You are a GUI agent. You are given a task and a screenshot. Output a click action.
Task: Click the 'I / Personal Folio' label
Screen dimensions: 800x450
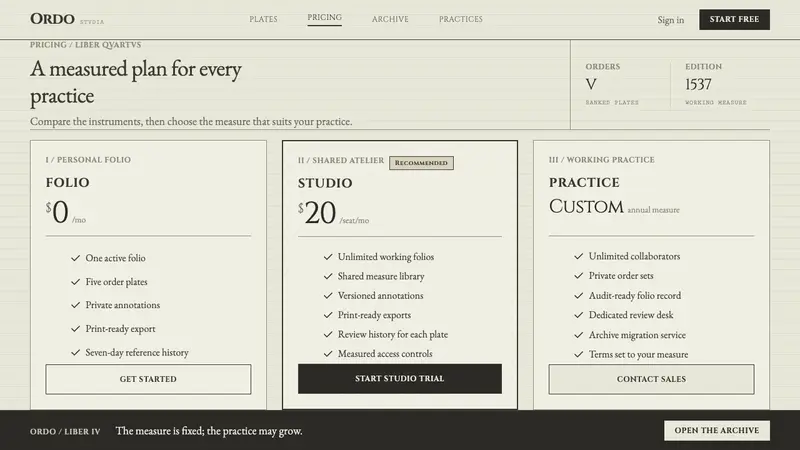pyautogui.click(x=88, y=160)
